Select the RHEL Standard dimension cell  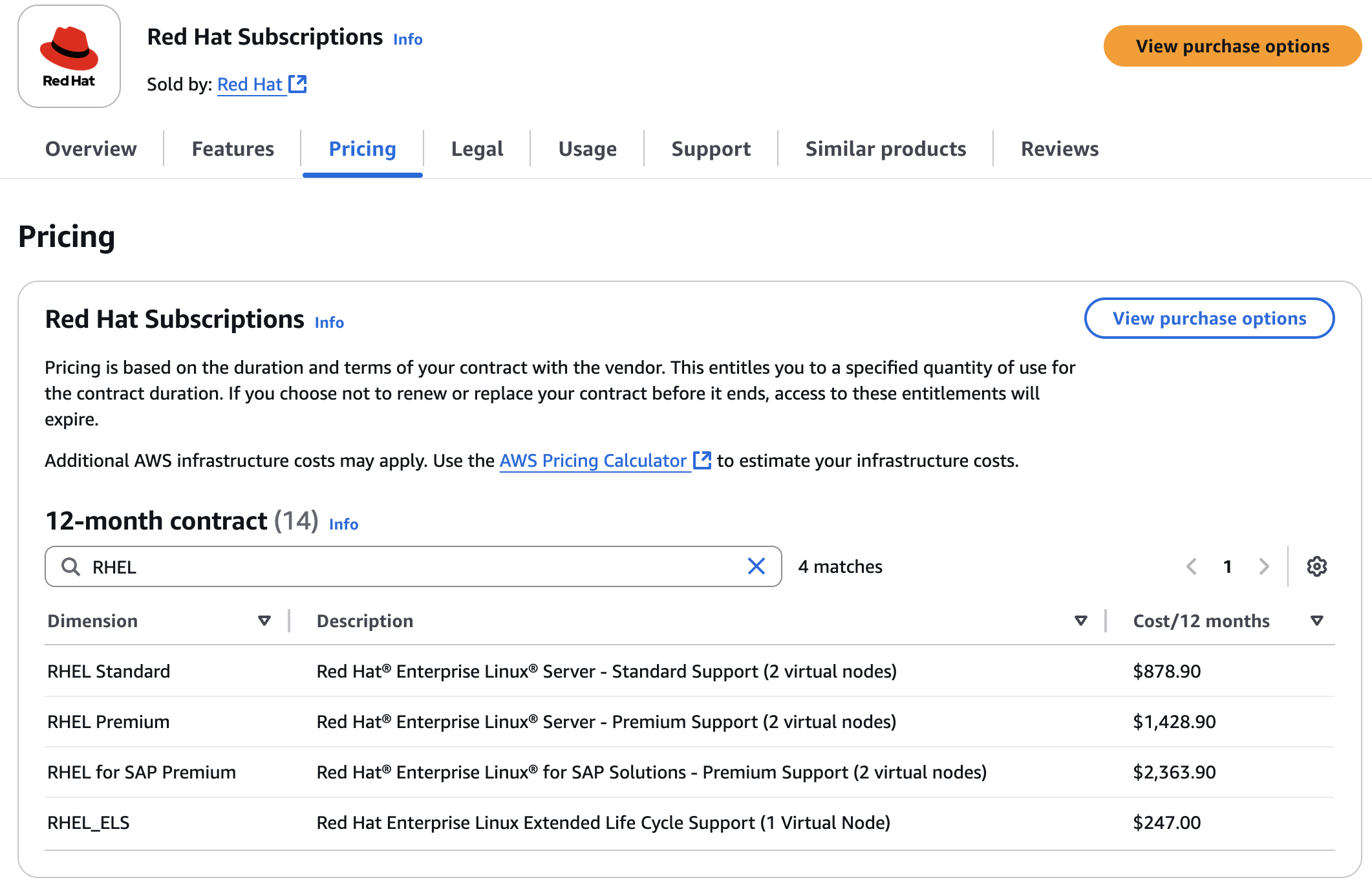point(109,671)
